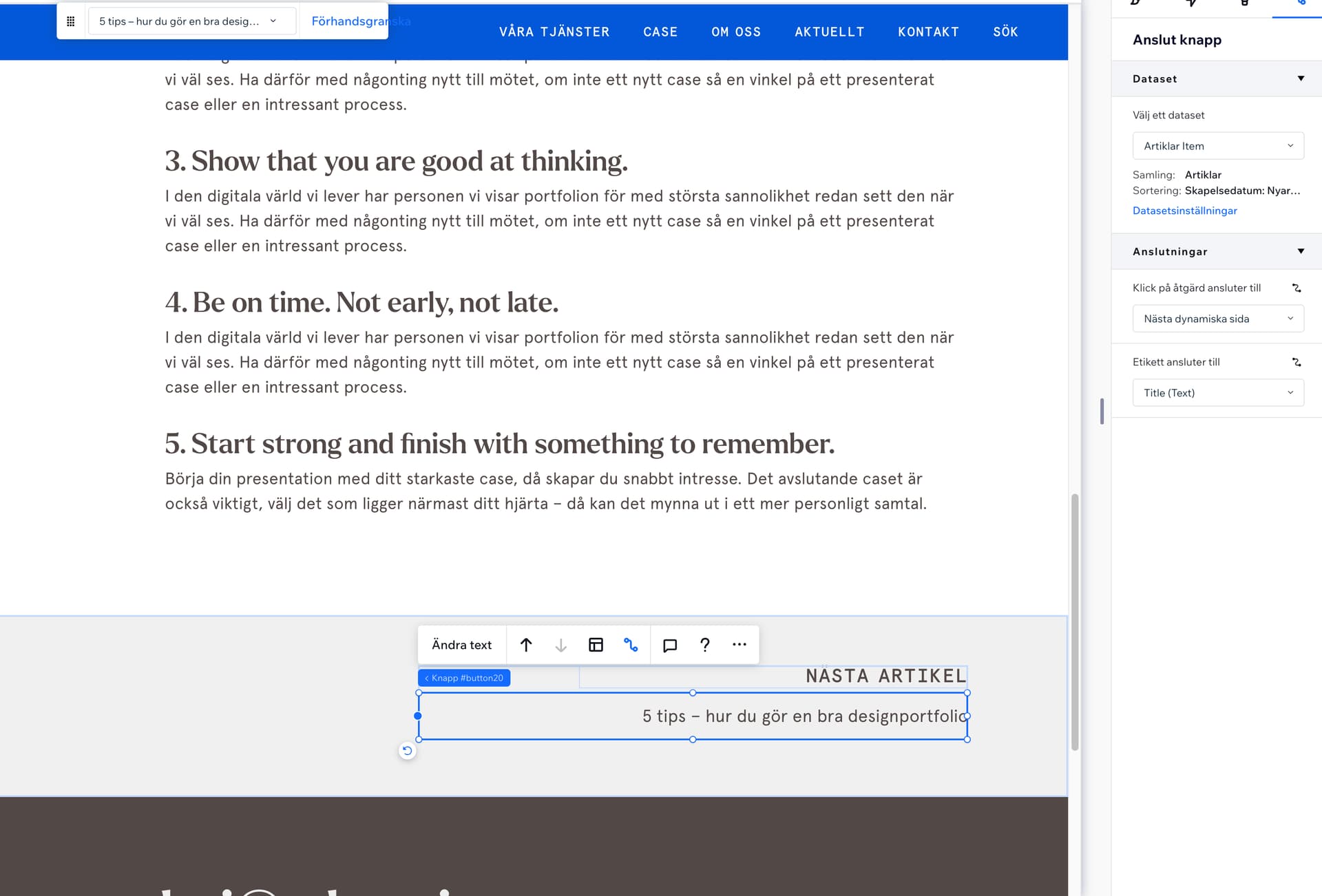
Task: Click connection icon beside 'Etikett ansluter till'
Action: tap(1297, 362)
